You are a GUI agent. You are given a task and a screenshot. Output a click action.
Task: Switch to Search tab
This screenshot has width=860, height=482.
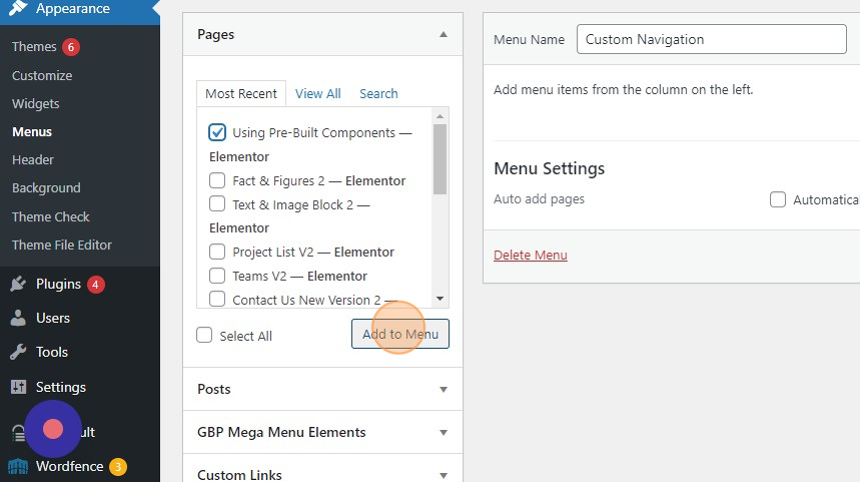coord(378,94)
